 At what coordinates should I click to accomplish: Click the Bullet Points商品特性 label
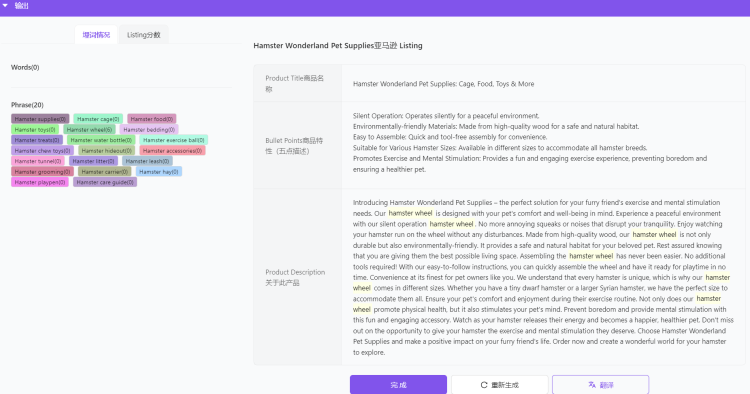(294, 145)
